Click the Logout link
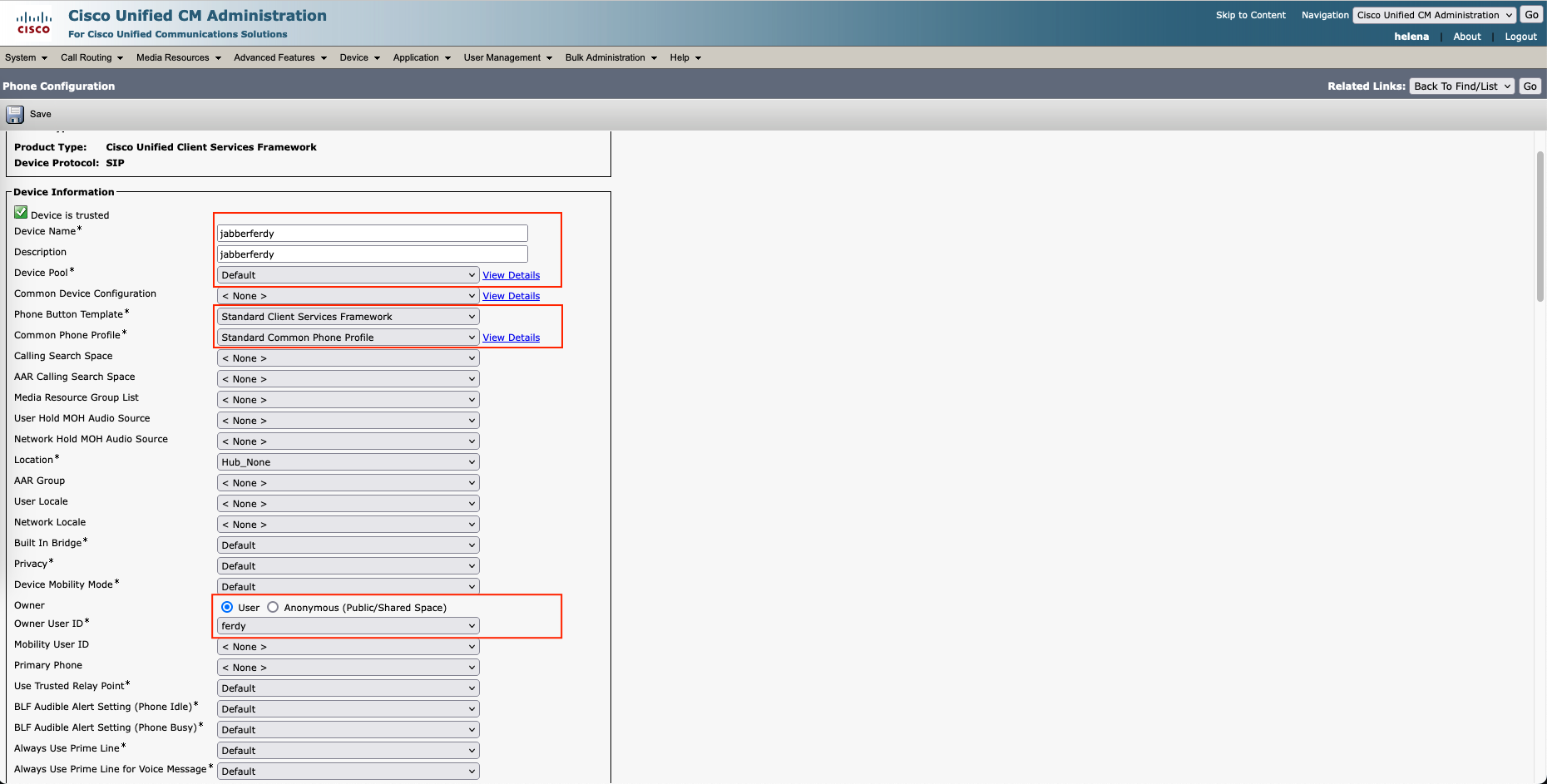Viewport: 1547px width, 784px height. (1520, 37)
